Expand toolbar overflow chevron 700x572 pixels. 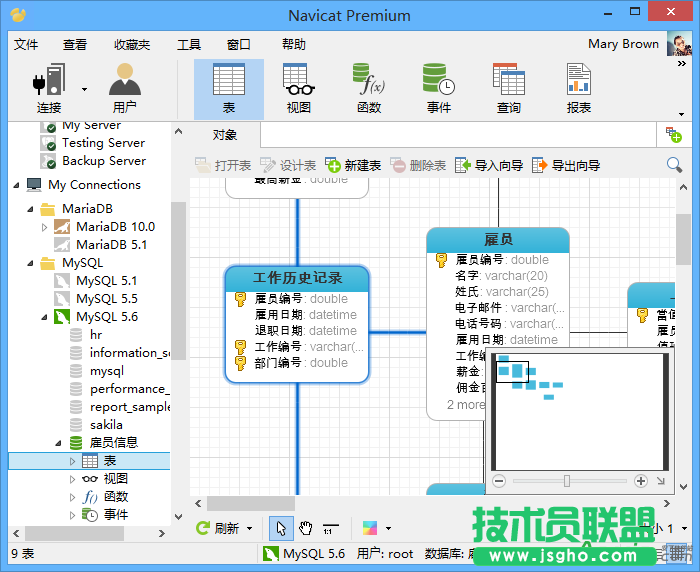click(x=682, y=64)
